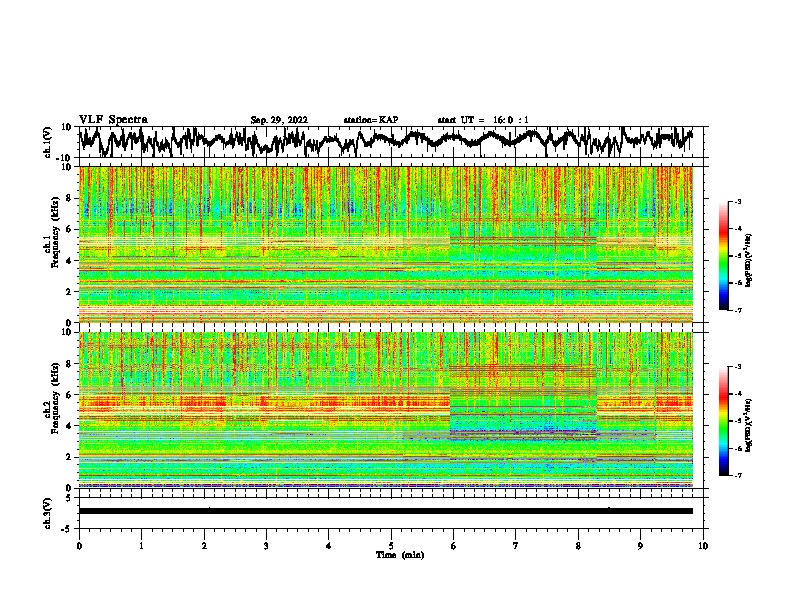
Task: Select the "Sep. 29, 2022" date text
Action: click(x=279, y=120)
